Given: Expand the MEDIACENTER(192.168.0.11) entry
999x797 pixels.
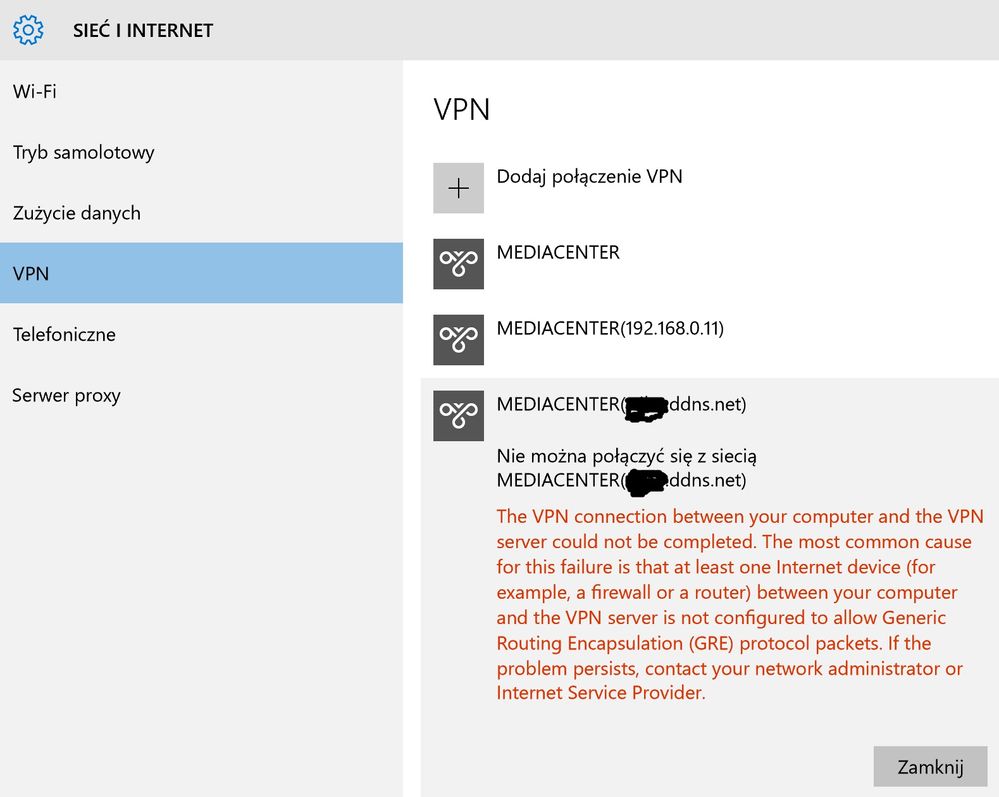Looking at the screenshot, I should pos(611,328).
